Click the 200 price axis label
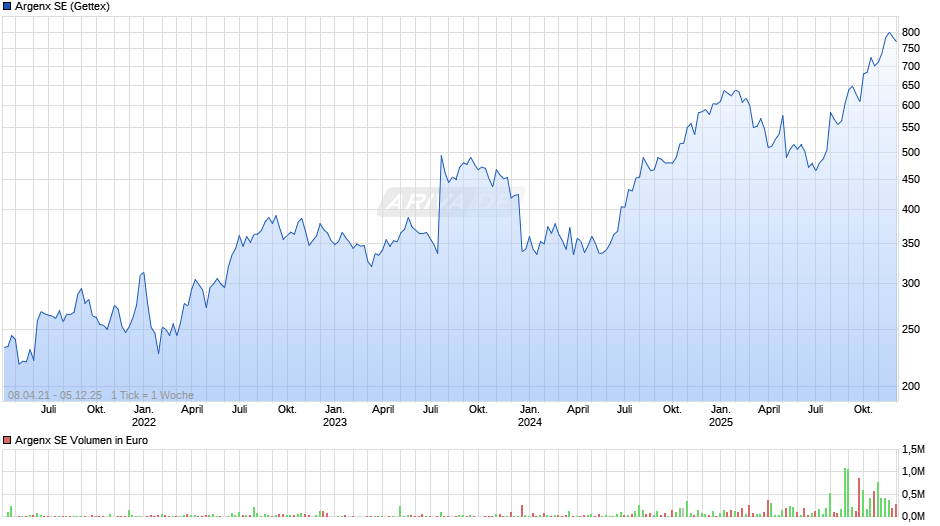940x526 pixels. click(911, 386)
